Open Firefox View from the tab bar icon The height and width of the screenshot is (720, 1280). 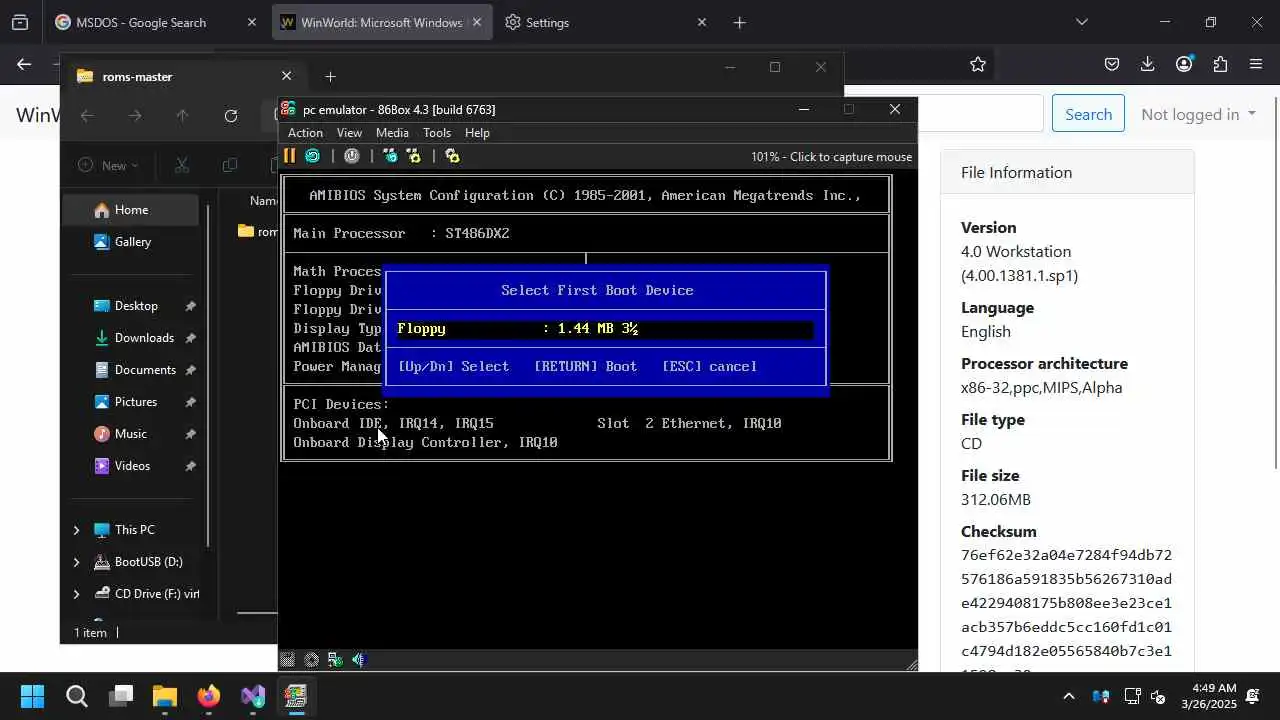pos(20,22)
